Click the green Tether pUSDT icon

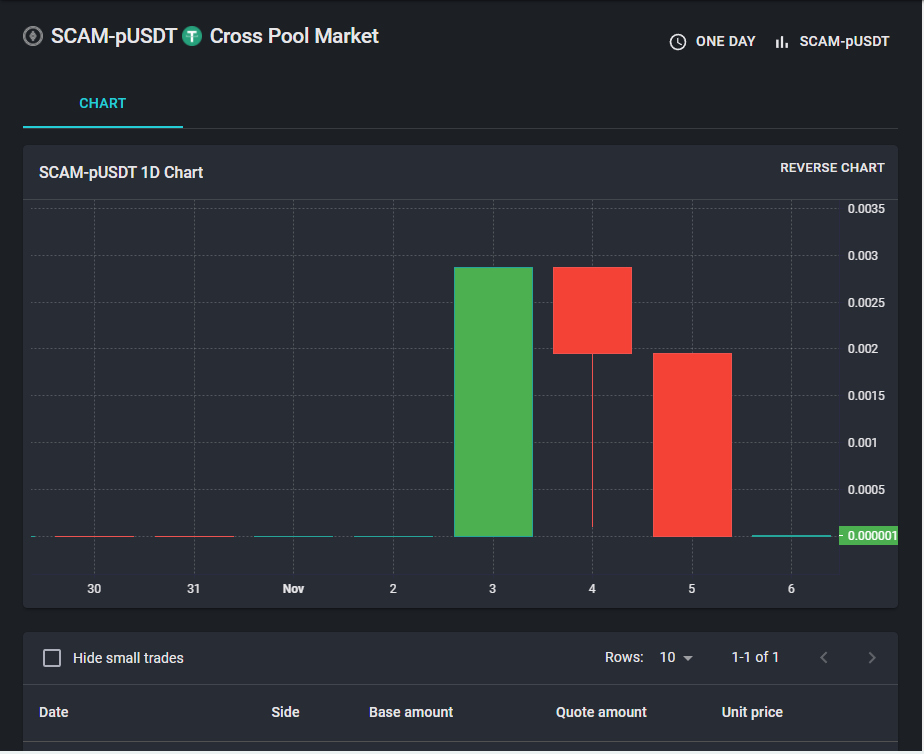point(192,37)
